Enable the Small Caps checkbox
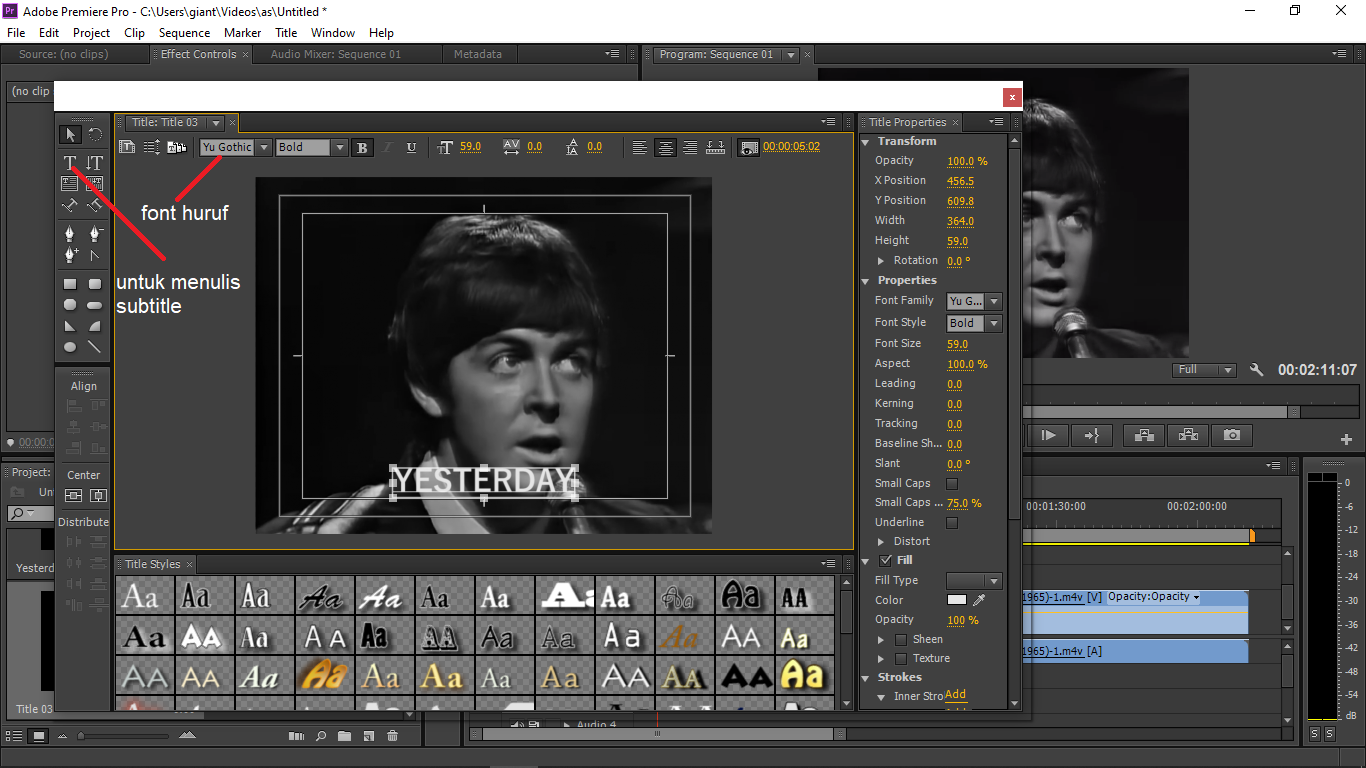The width and height of the screenshot is (1366, 768). click(951, 483)
